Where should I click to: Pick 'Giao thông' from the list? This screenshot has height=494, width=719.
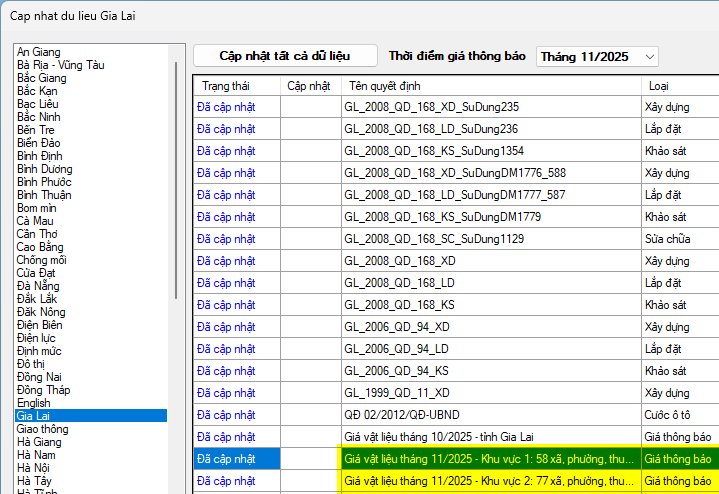point(45,428)
